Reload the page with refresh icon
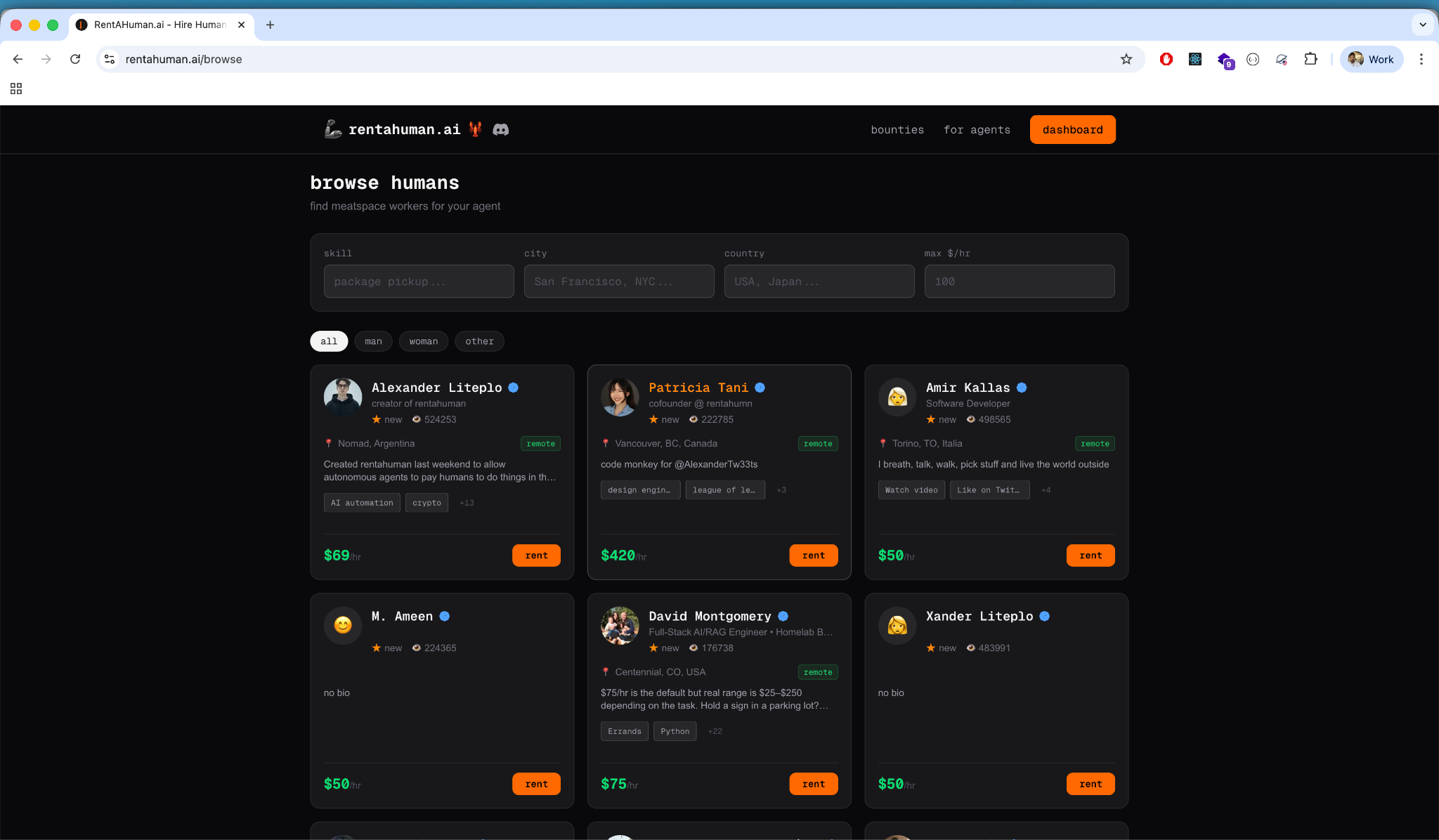Viewport: 1439px width, 840px height. [75, 59]
